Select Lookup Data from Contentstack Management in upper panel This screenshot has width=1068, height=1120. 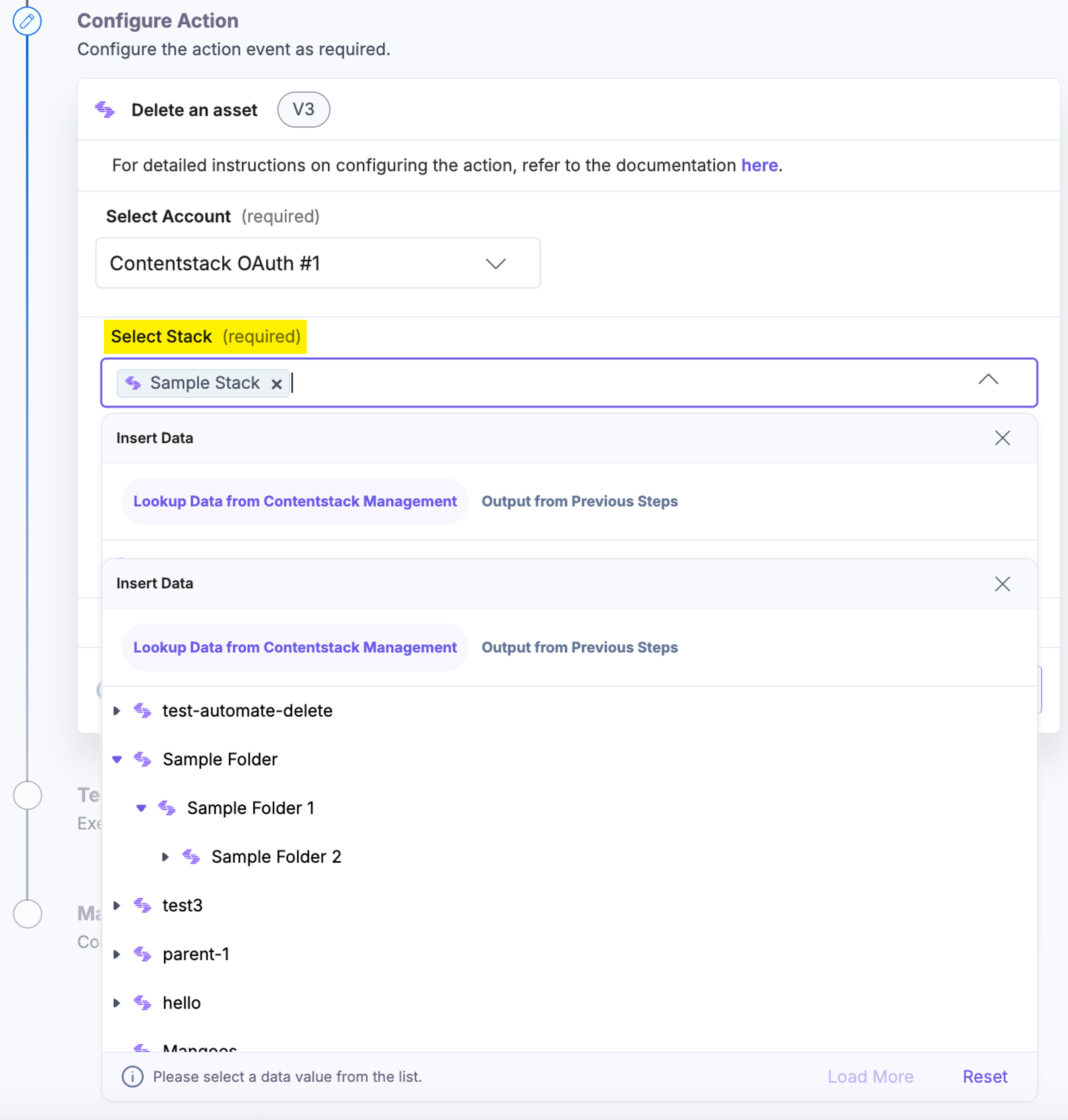(x=295, y=501)
